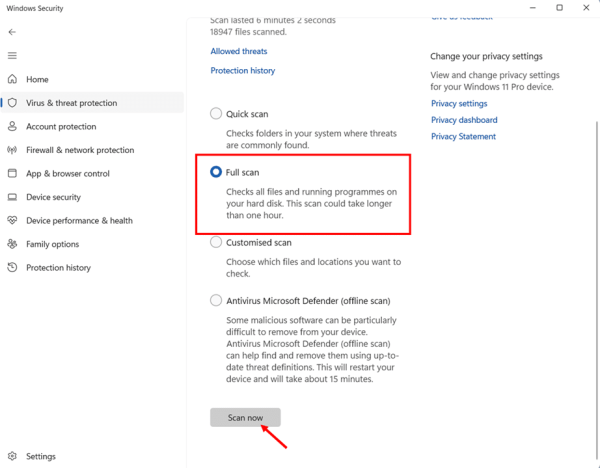Image resolution: width=600 pixels, height=468 pixels.
Task: Open Account protection section
Action: (x=92, y=126)
